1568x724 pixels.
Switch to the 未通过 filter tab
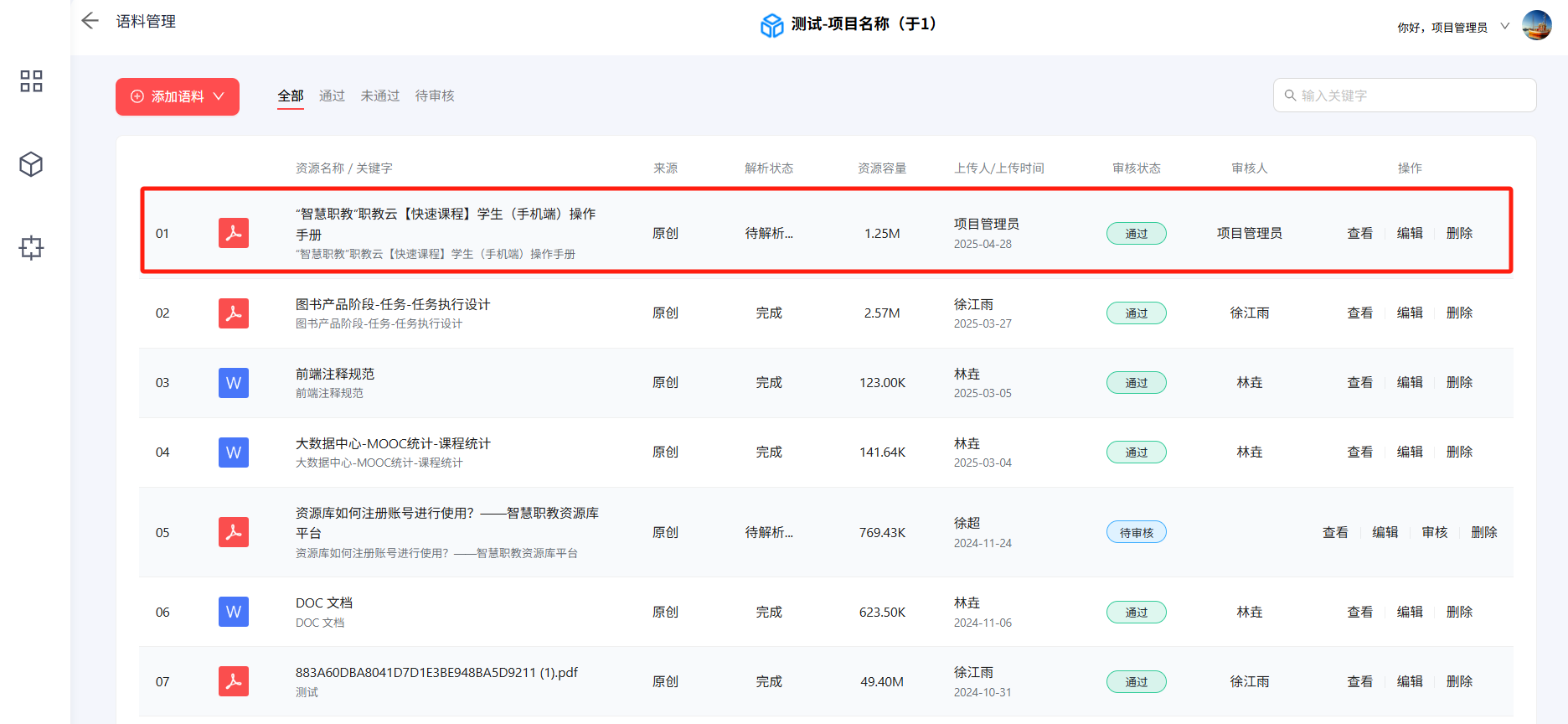pyautogui.click(x=380, y=96)
